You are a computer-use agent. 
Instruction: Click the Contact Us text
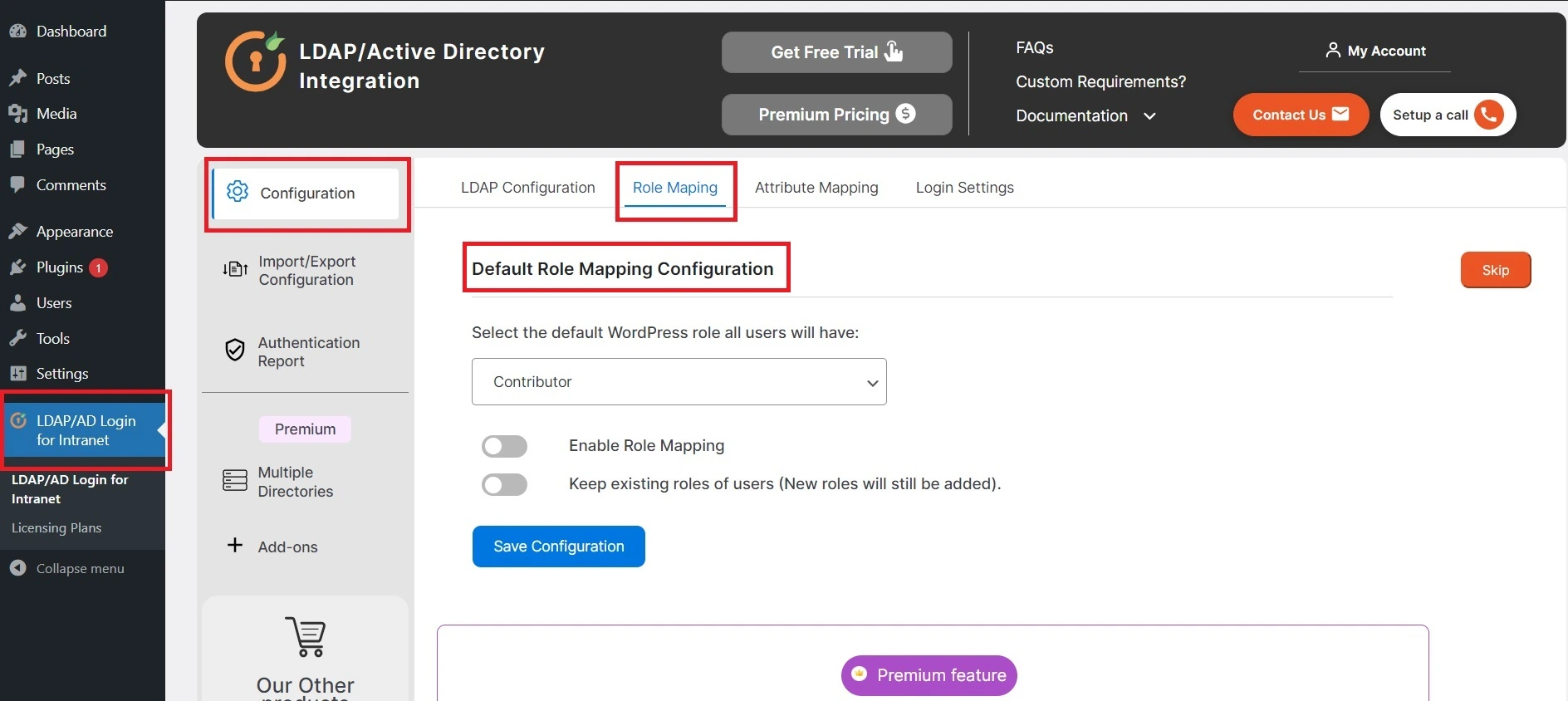(x=1289, y=115)
